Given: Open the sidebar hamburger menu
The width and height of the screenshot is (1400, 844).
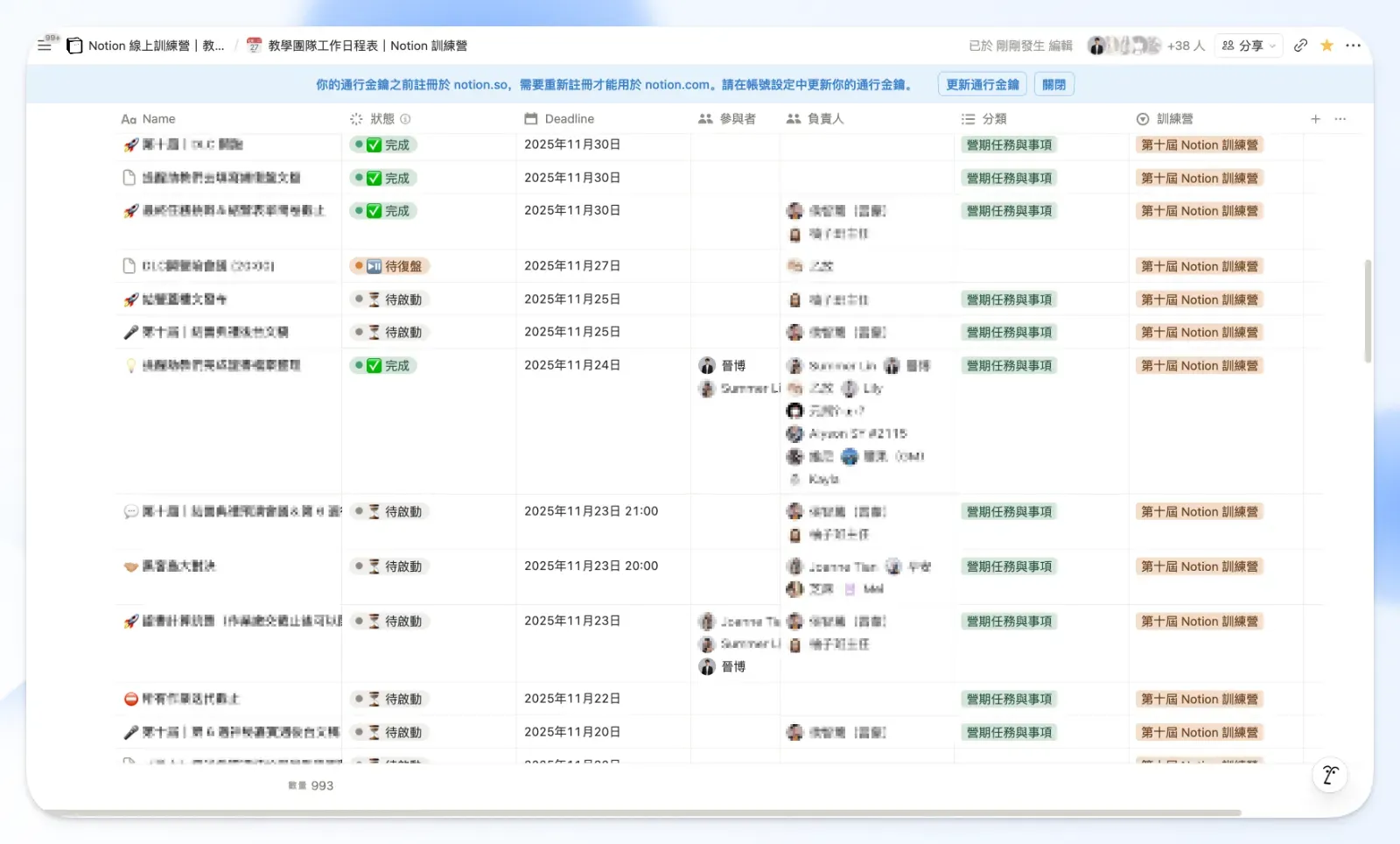Looking at the screenshot, I should 45,46.
